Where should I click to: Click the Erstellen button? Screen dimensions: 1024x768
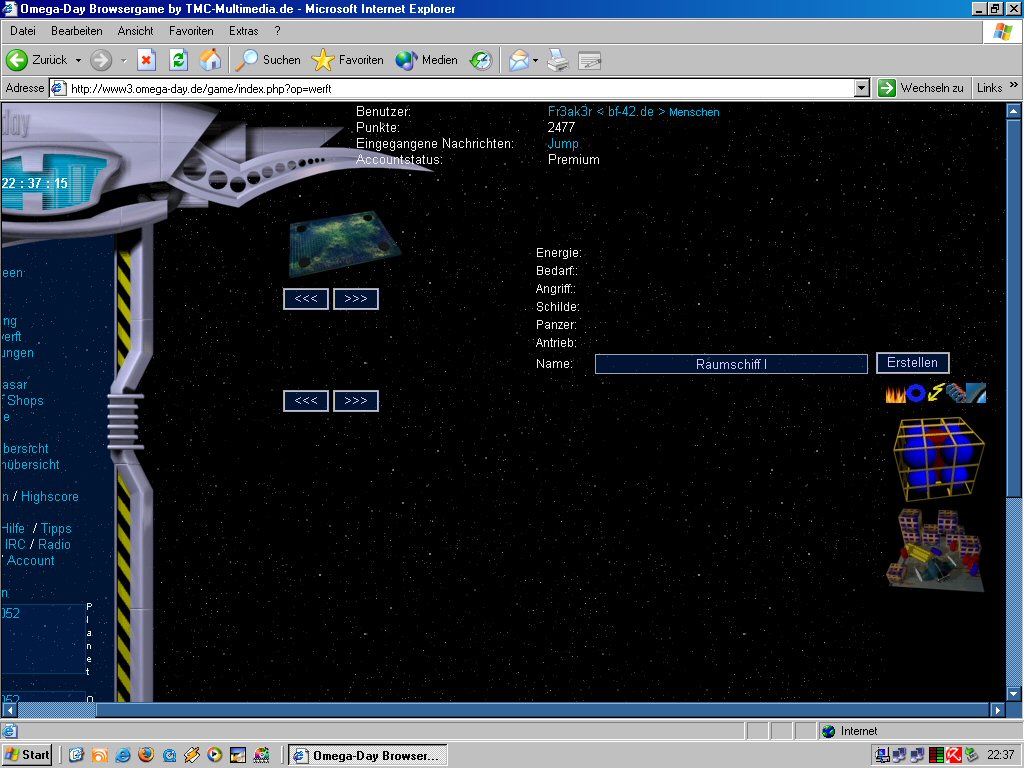click(x=912, y=363)
